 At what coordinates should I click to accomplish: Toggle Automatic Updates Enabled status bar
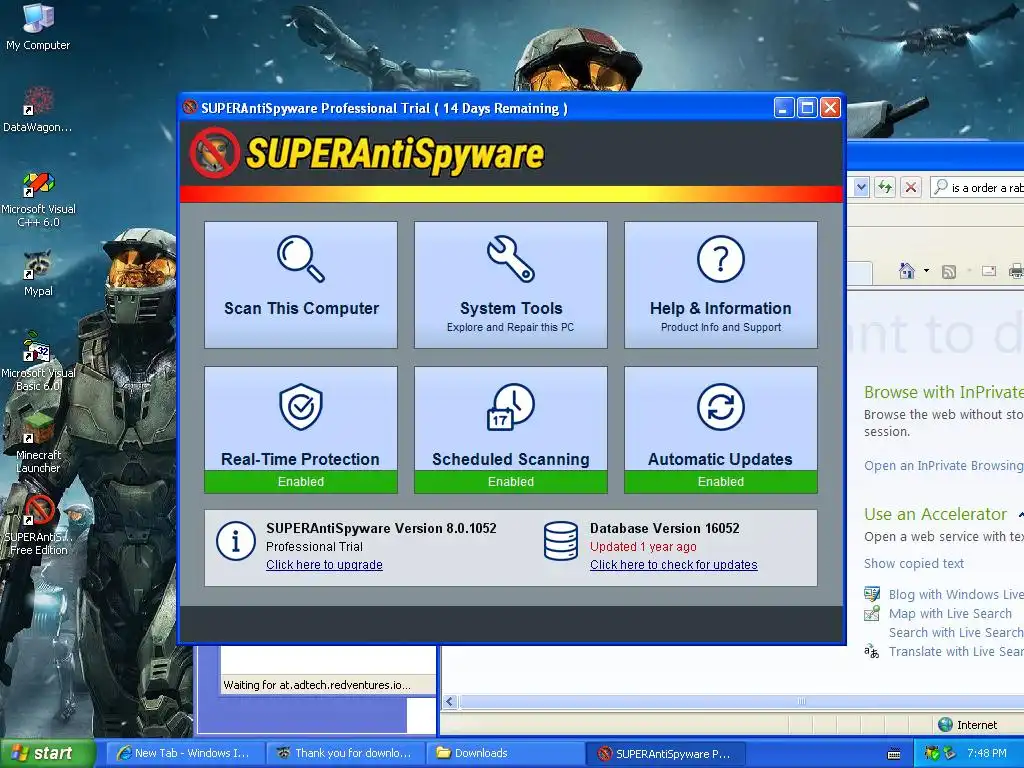click(720, 482)
